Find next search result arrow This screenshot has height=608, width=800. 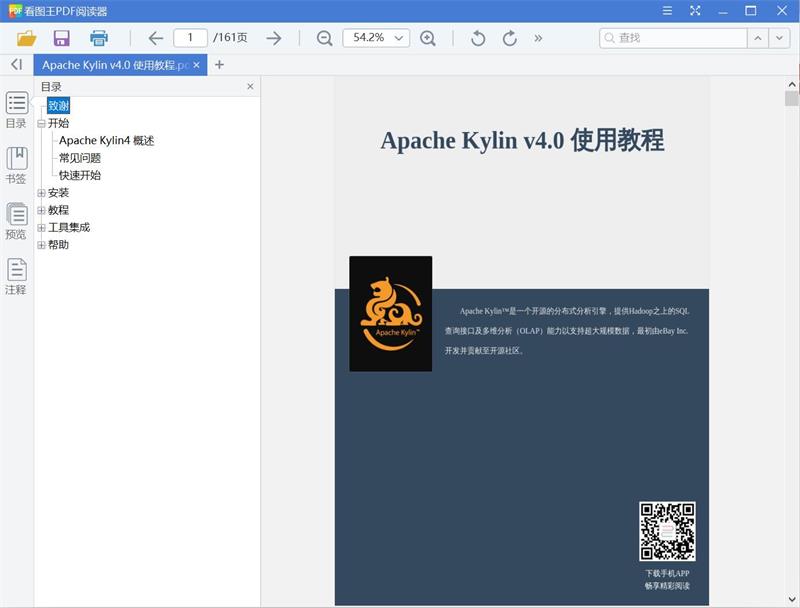tap(779, 38)
